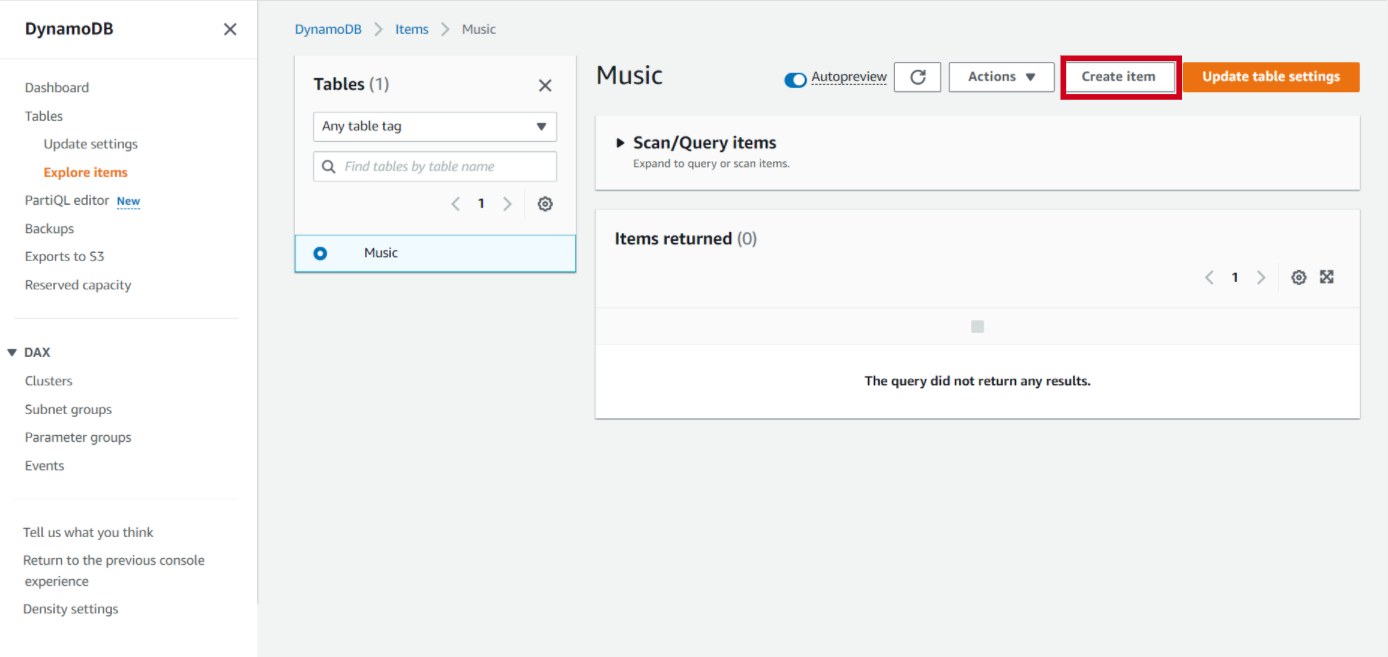Image resolution: width=1388 pixels, height=657 pixels.
Task: Click Return to the previous console experience
Action: pyautogui.click(x=114, y=571)
